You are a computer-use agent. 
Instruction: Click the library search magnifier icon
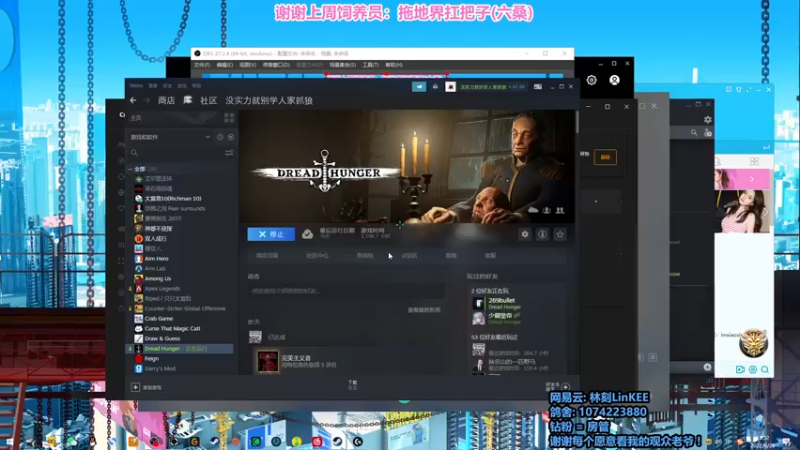[x=134, y=153]
